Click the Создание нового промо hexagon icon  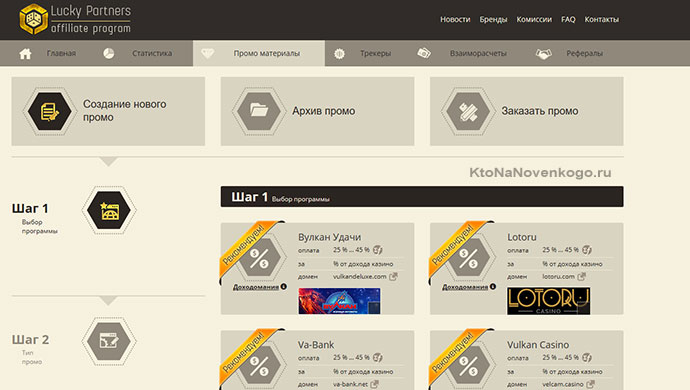(49, 111)
